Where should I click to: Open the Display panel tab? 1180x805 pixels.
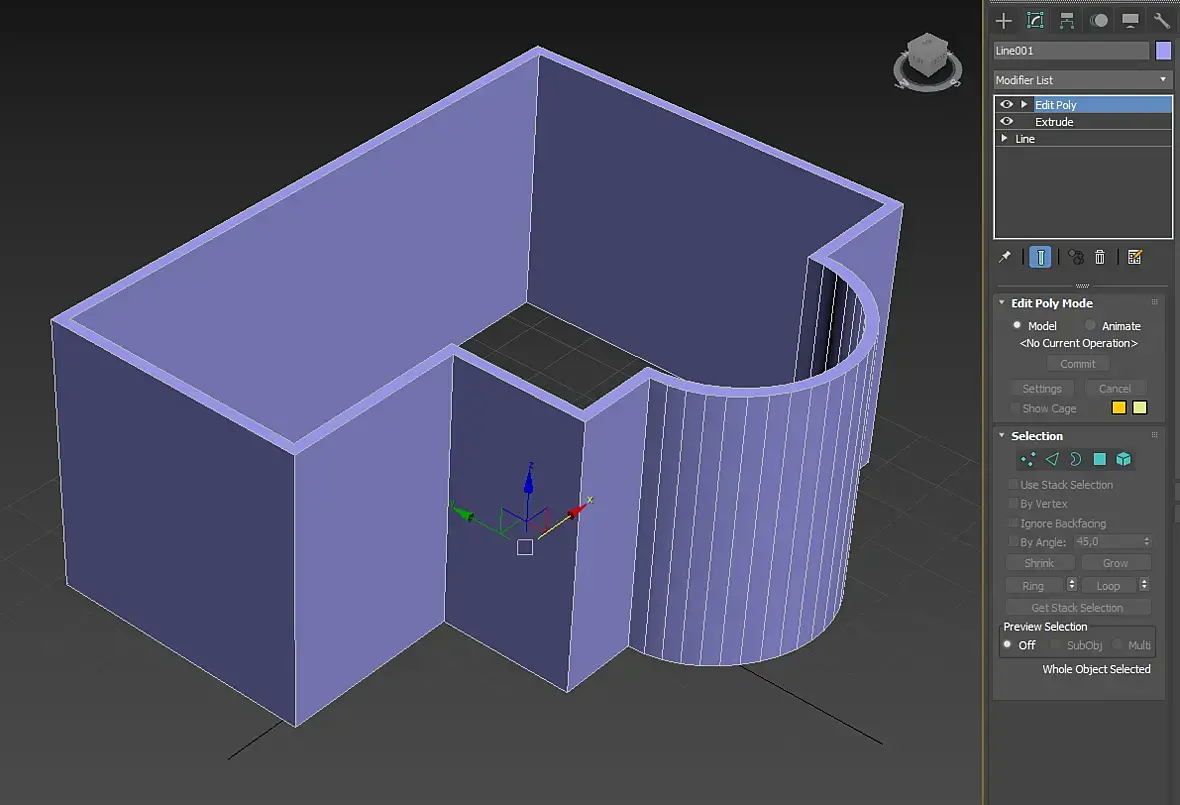click(x=1130, y=21)
